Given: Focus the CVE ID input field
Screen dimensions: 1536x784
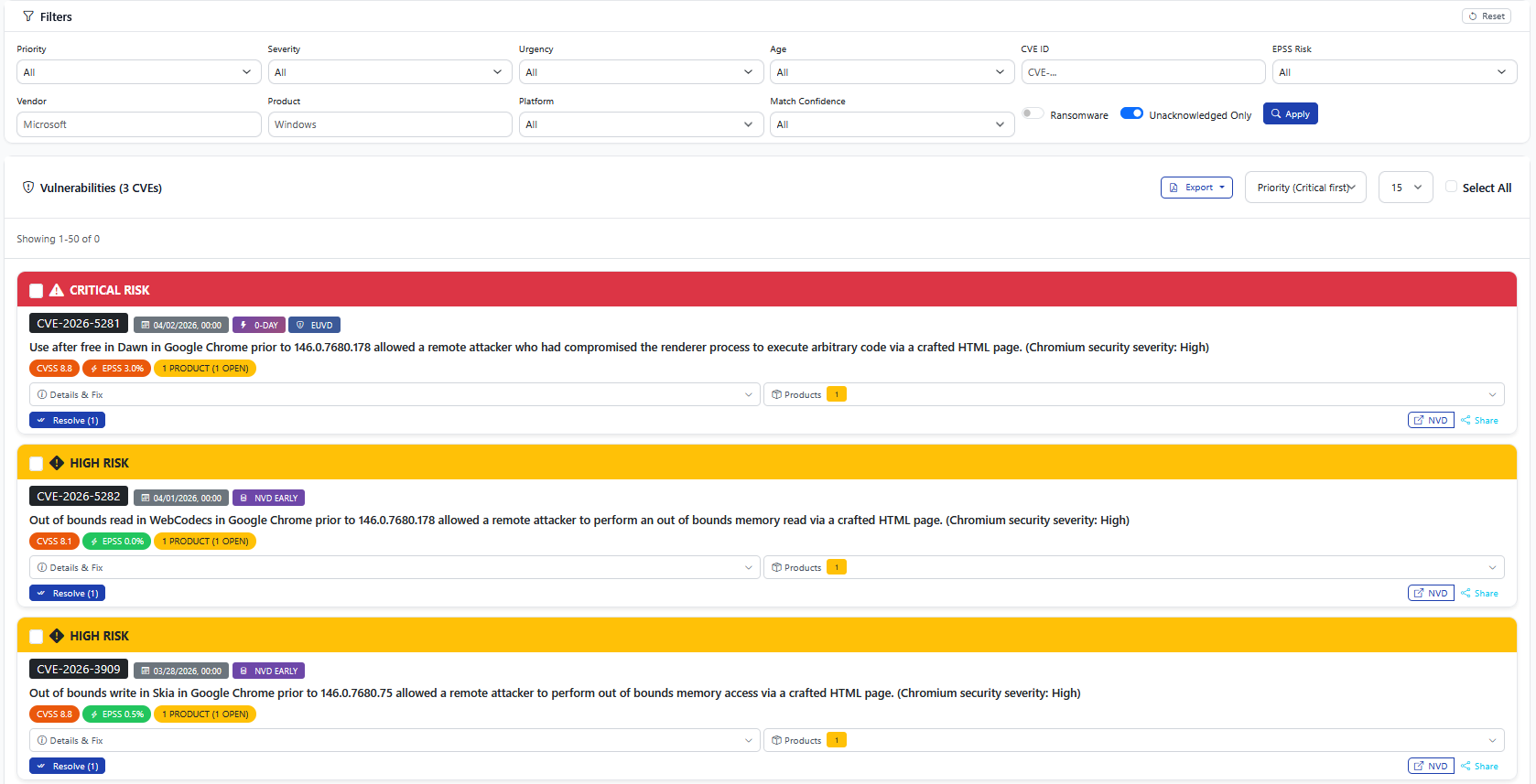Looking at the screenshot, I should pos(1143,72).
